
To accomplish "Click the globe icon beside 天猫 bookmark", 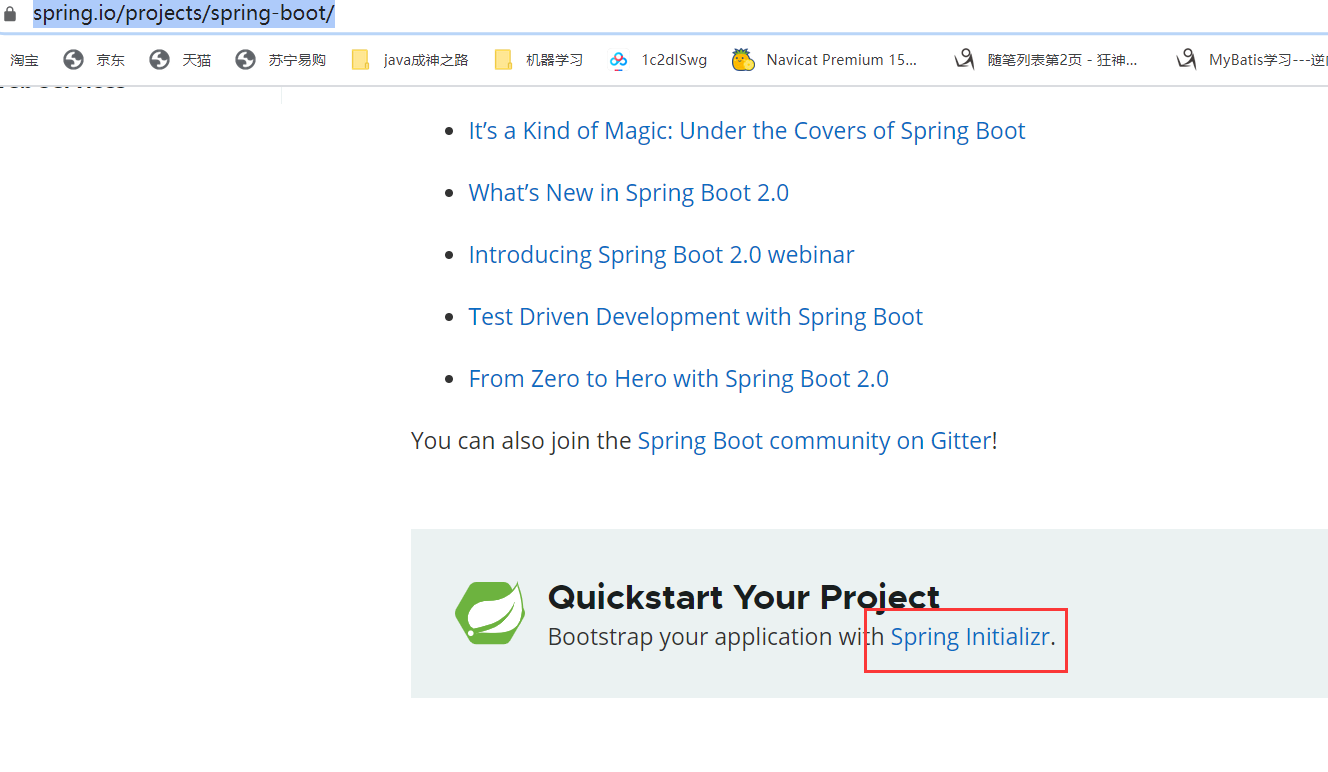I will coord(159,60).
